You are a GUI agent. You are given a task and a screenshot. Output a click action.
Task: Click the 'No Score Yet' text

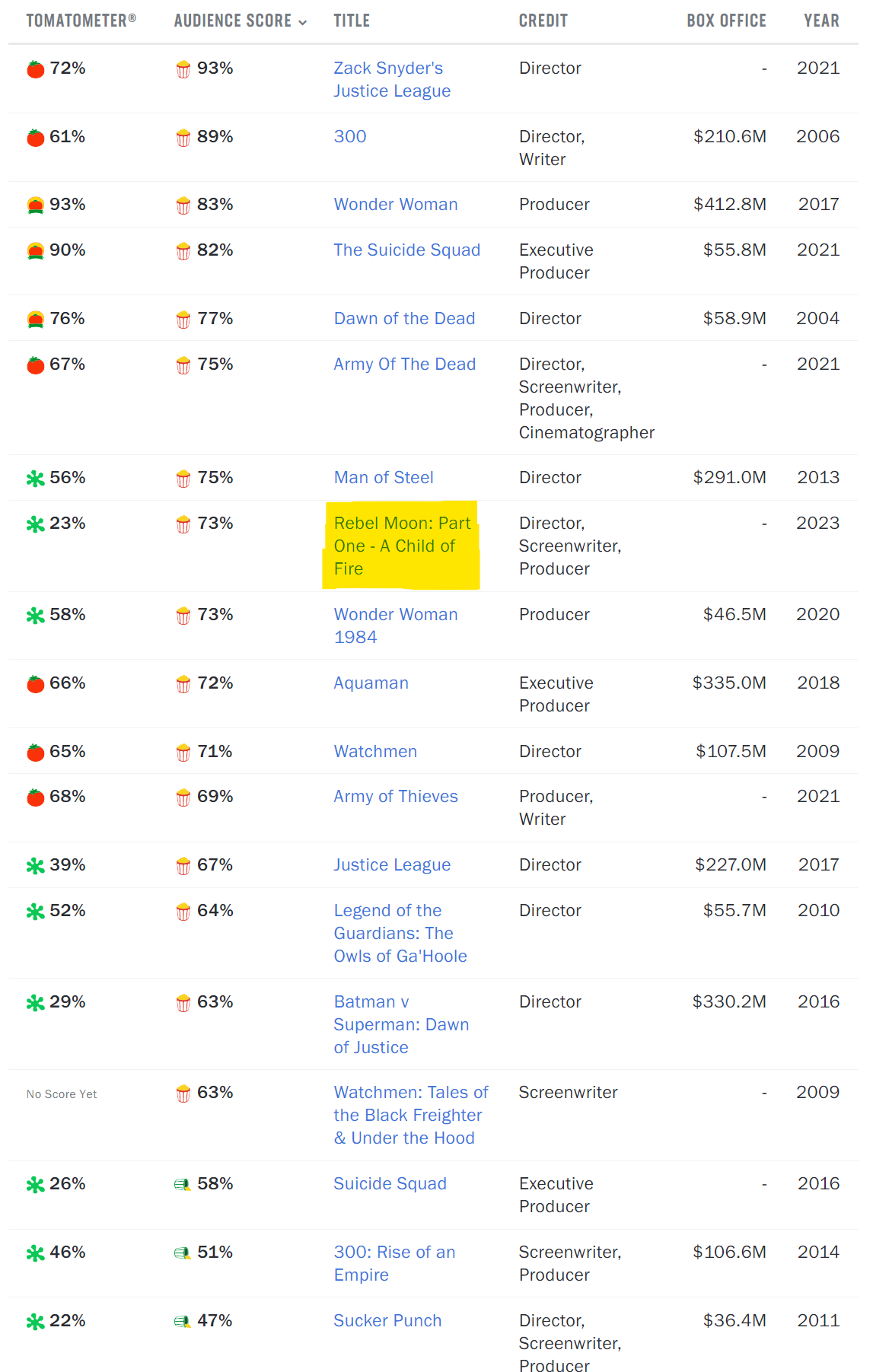[x=62, y=1094]
